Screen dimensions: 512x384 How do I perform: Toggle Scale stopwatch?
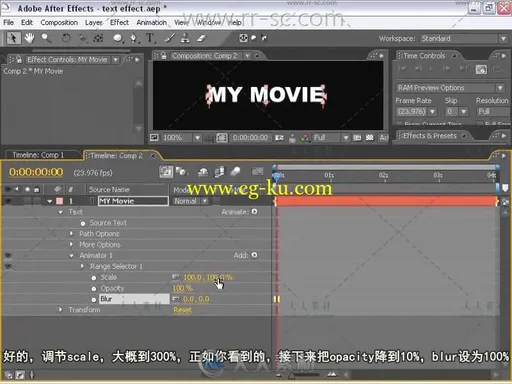[94, 278]
